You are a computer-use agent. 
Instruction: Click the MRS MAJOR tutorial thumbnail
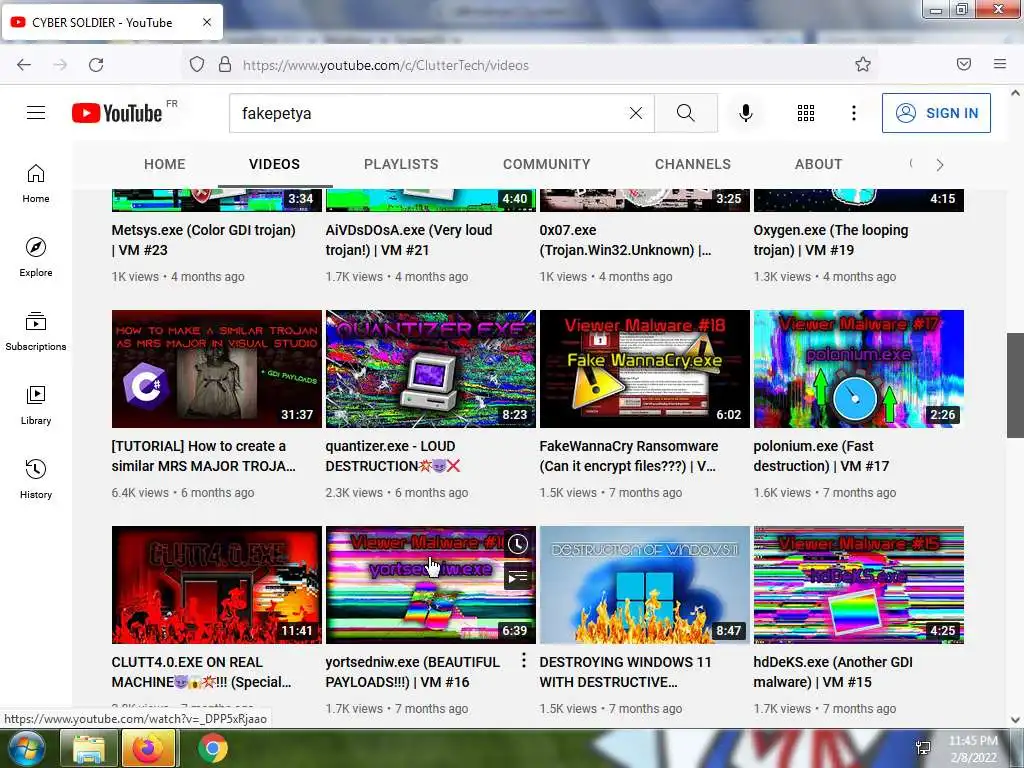(217, 369)
